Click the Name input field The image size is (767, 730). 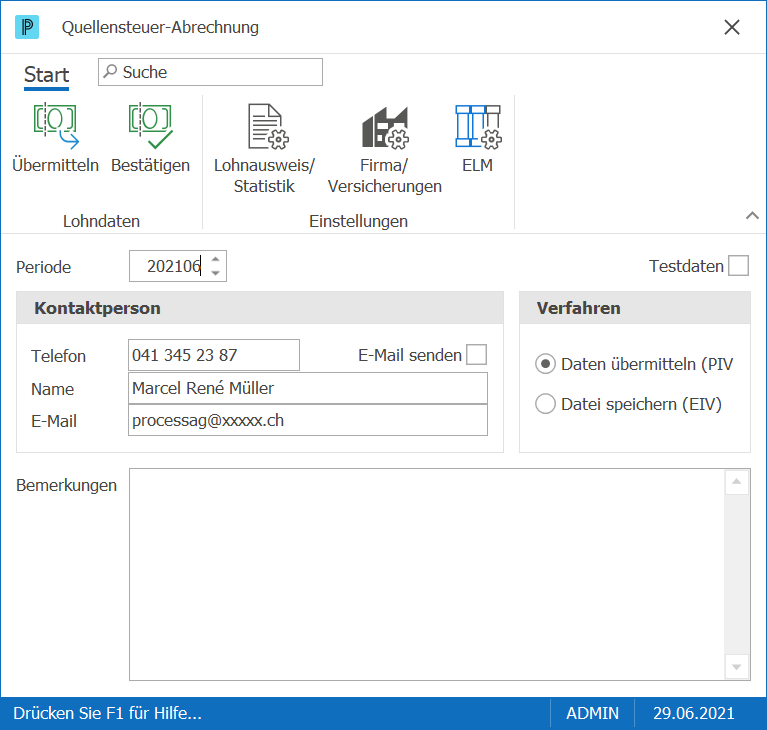(x=308, y=388)
